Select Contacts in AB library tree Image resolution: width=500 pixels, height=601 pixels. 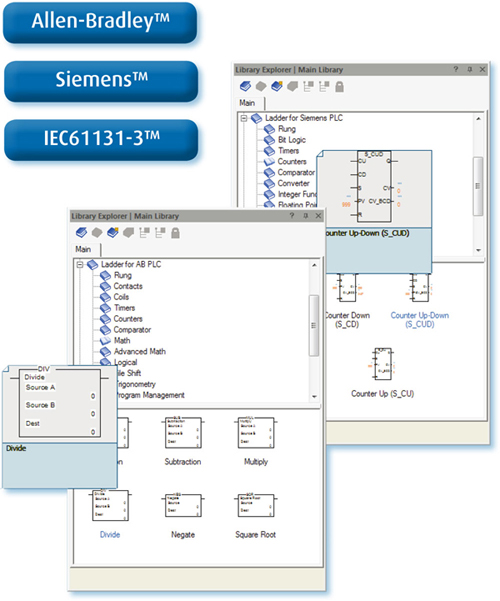(x=128, y=286)
